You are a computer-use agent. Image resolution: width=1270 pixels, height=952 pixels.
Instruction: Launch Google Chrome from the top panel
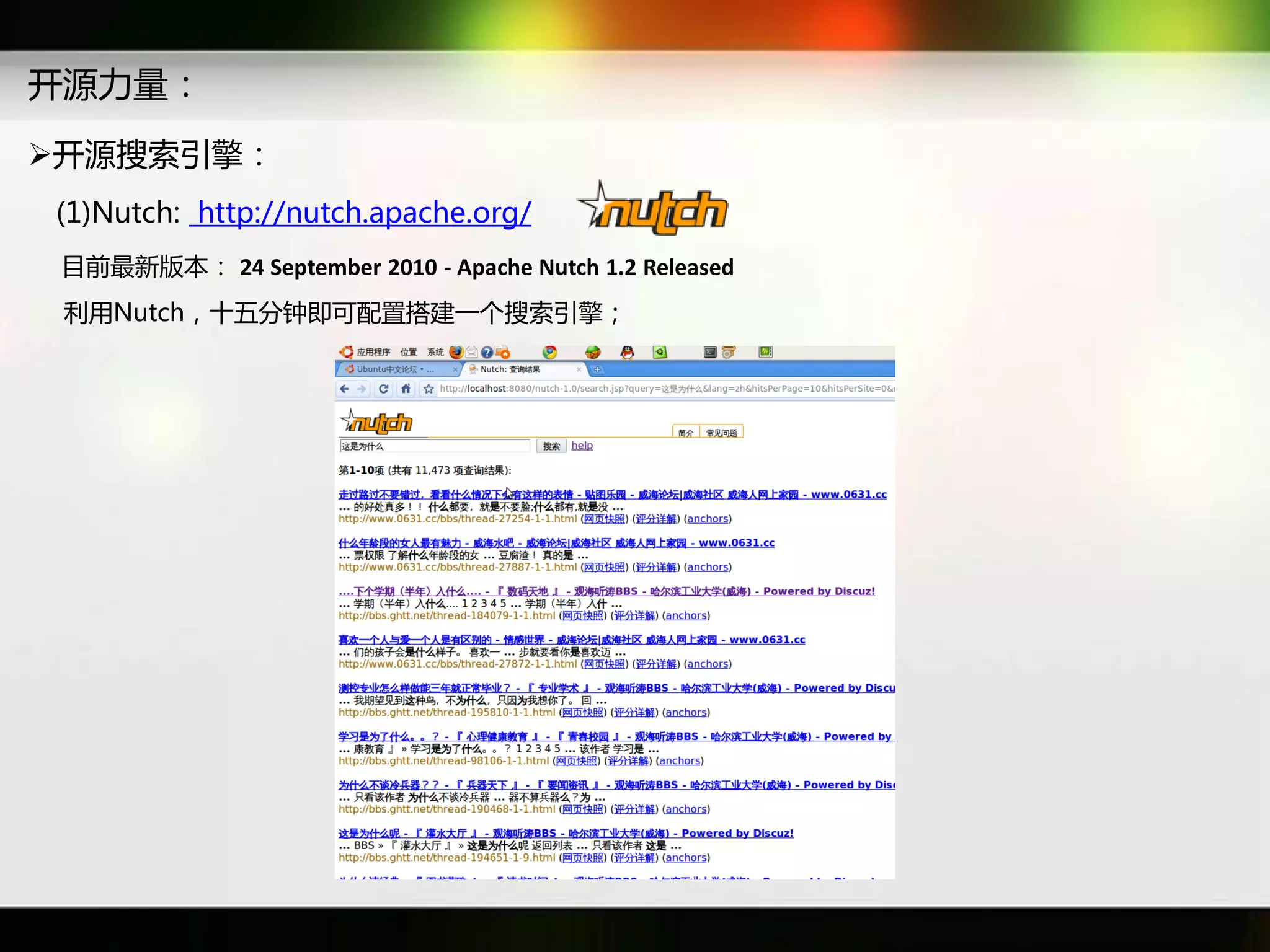(550, 353)
